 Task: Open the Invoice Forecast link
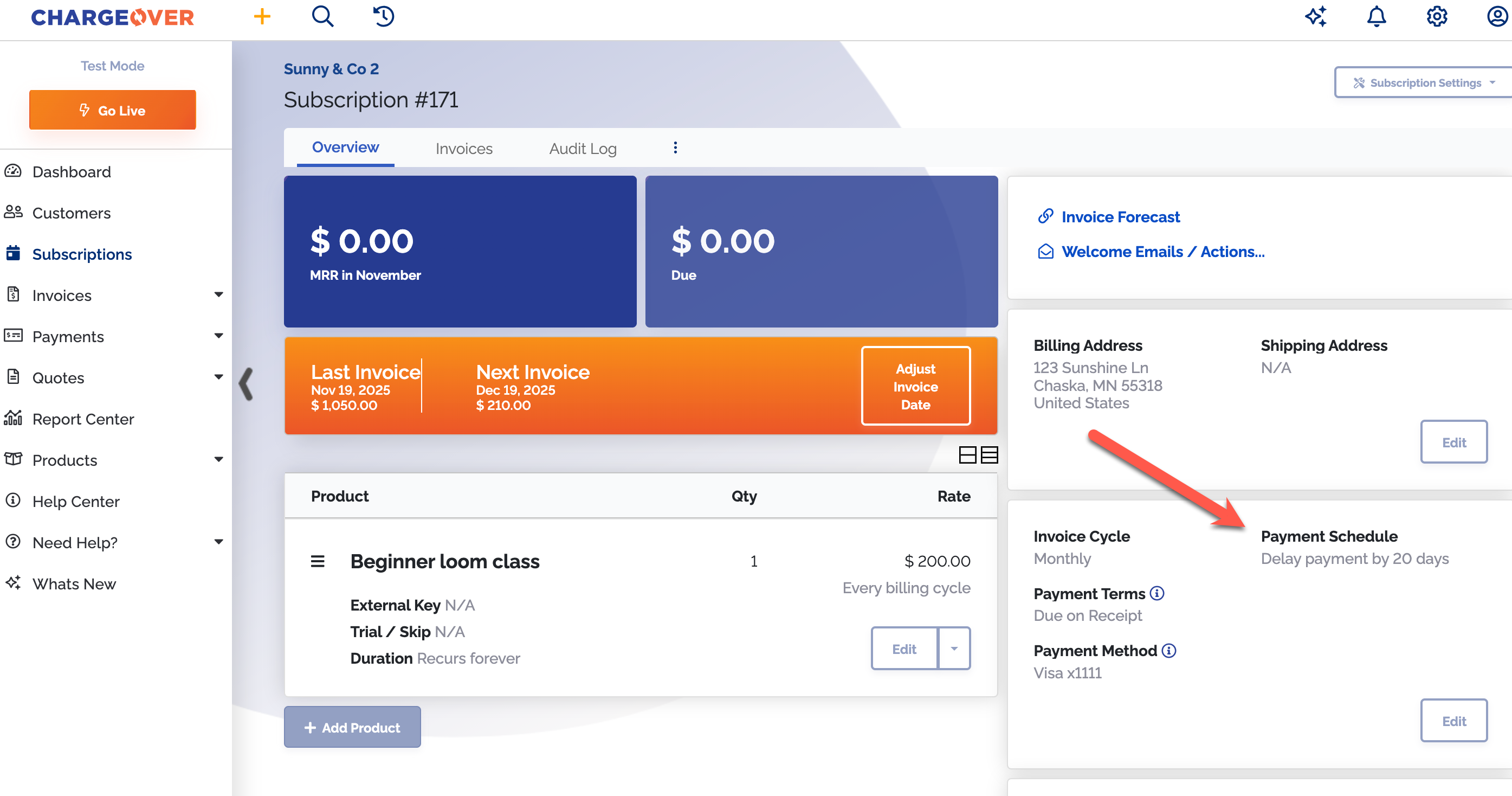(x=1120, y=217)
